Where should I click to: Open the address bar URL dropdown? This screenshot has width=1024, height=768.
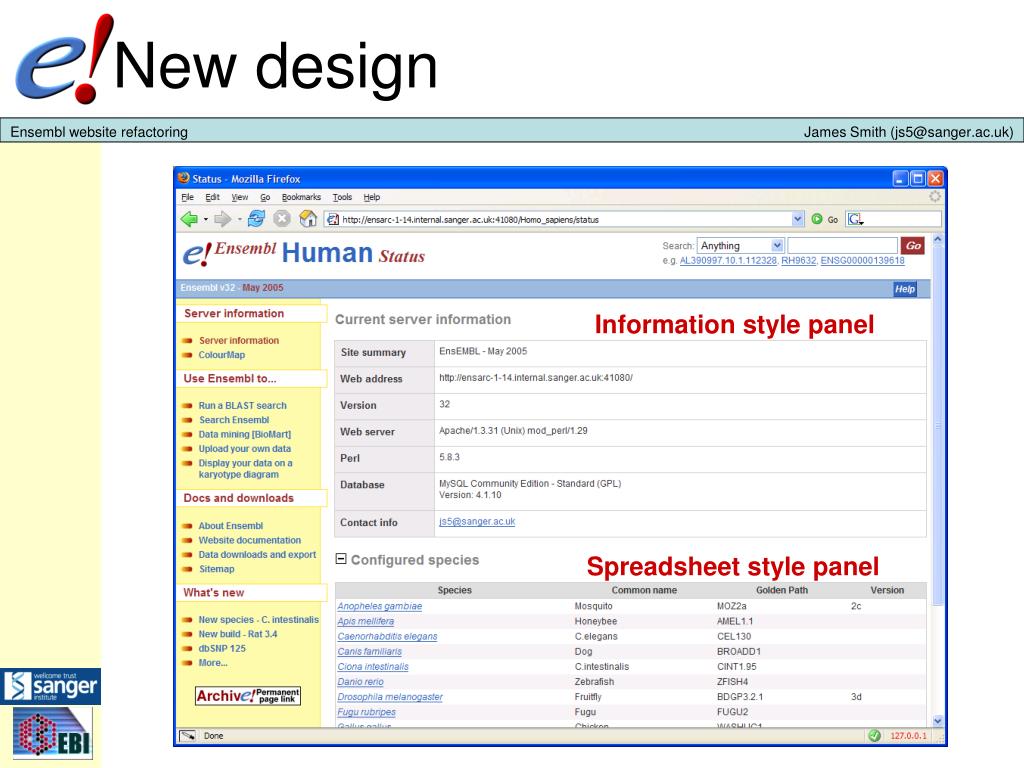tap(797, 219)
